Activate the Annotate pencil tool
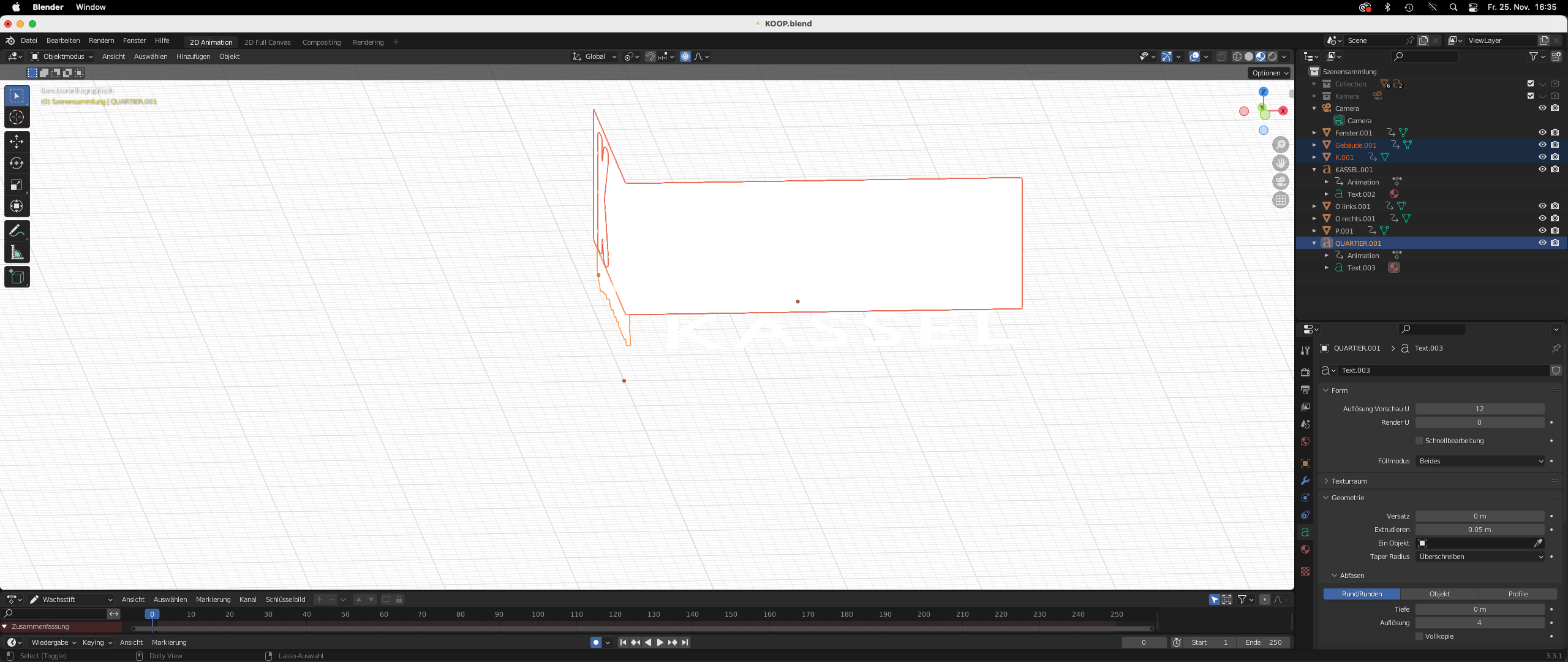The height and width of the screenshot is (662, 1568). (x=17, y=230)
